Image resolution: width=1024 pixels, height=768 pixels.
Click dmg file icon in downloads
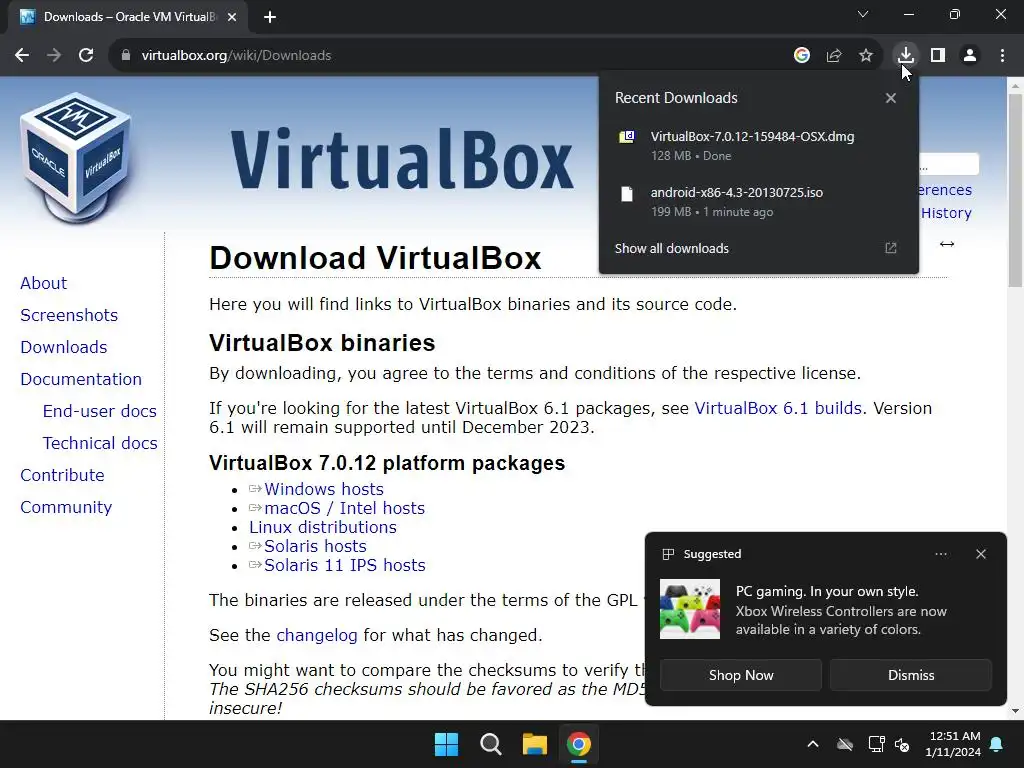pyautogui.click(x=627, y=136)
